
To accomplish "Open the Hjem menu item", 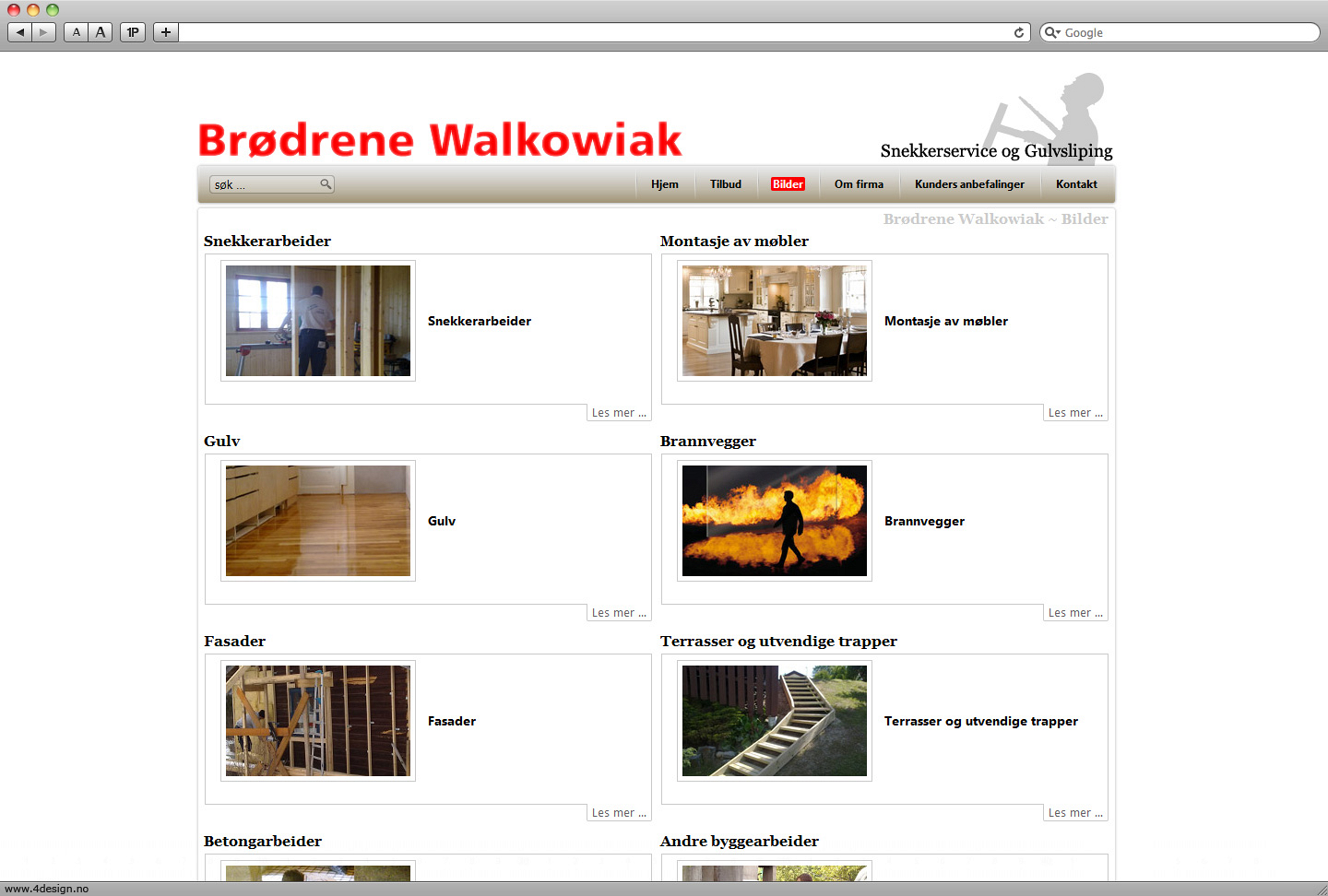I will [665, 184].
